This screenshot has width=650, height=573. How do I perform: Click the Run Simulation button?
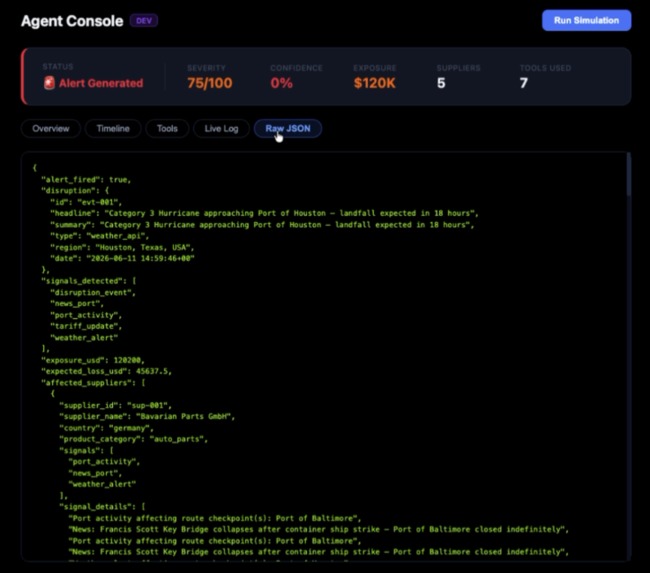coord(586,20)
